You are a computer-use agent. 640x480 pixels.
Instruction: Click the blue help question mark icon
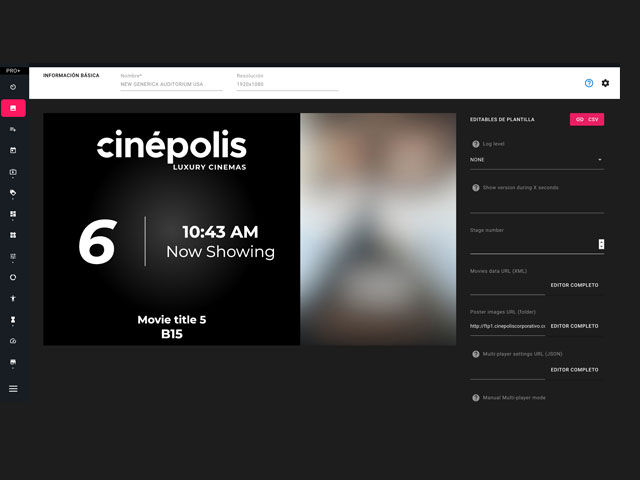pos(589,83)
